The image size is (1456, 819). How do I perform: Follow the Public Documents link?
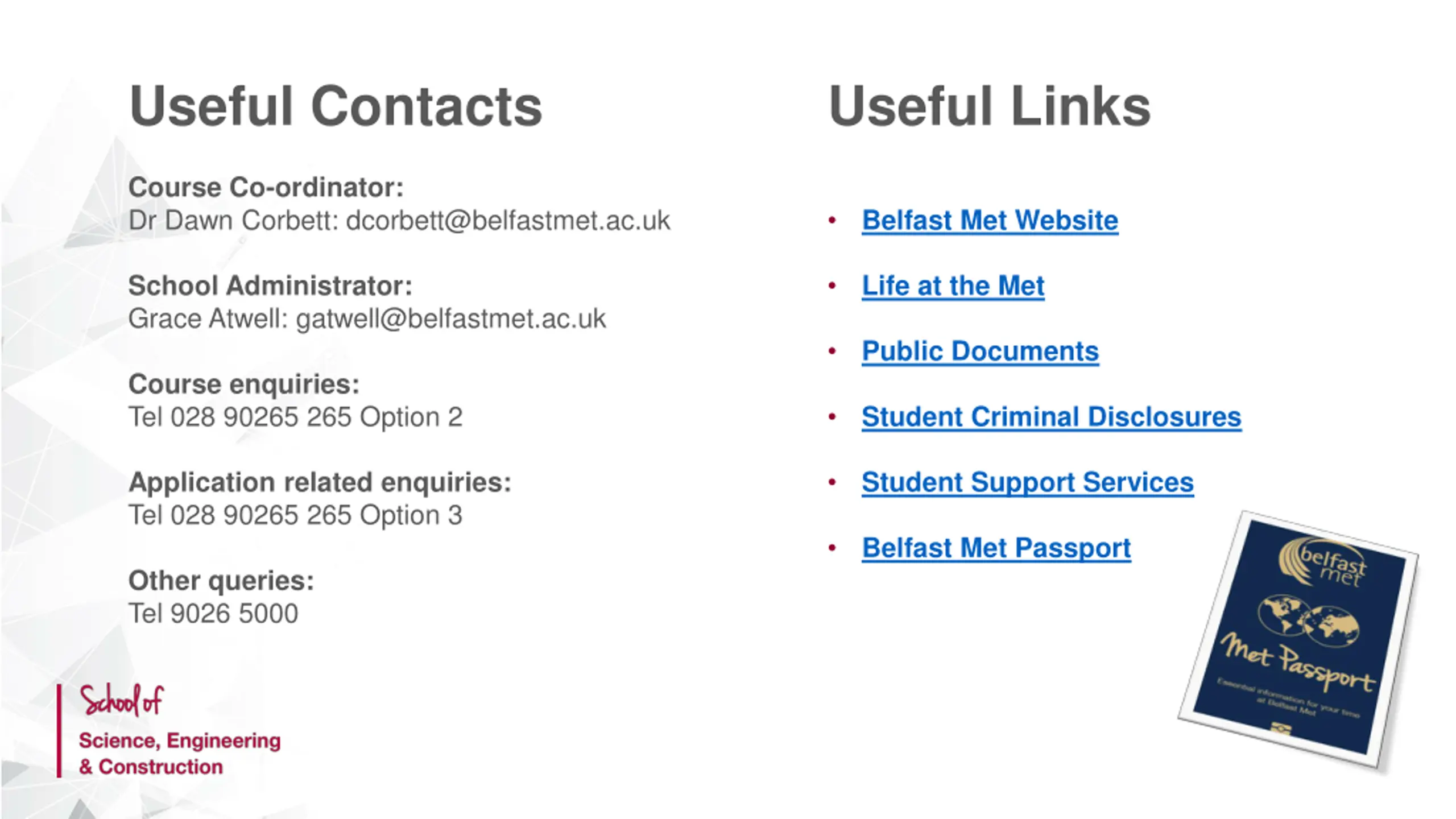[x=980, y=351]
